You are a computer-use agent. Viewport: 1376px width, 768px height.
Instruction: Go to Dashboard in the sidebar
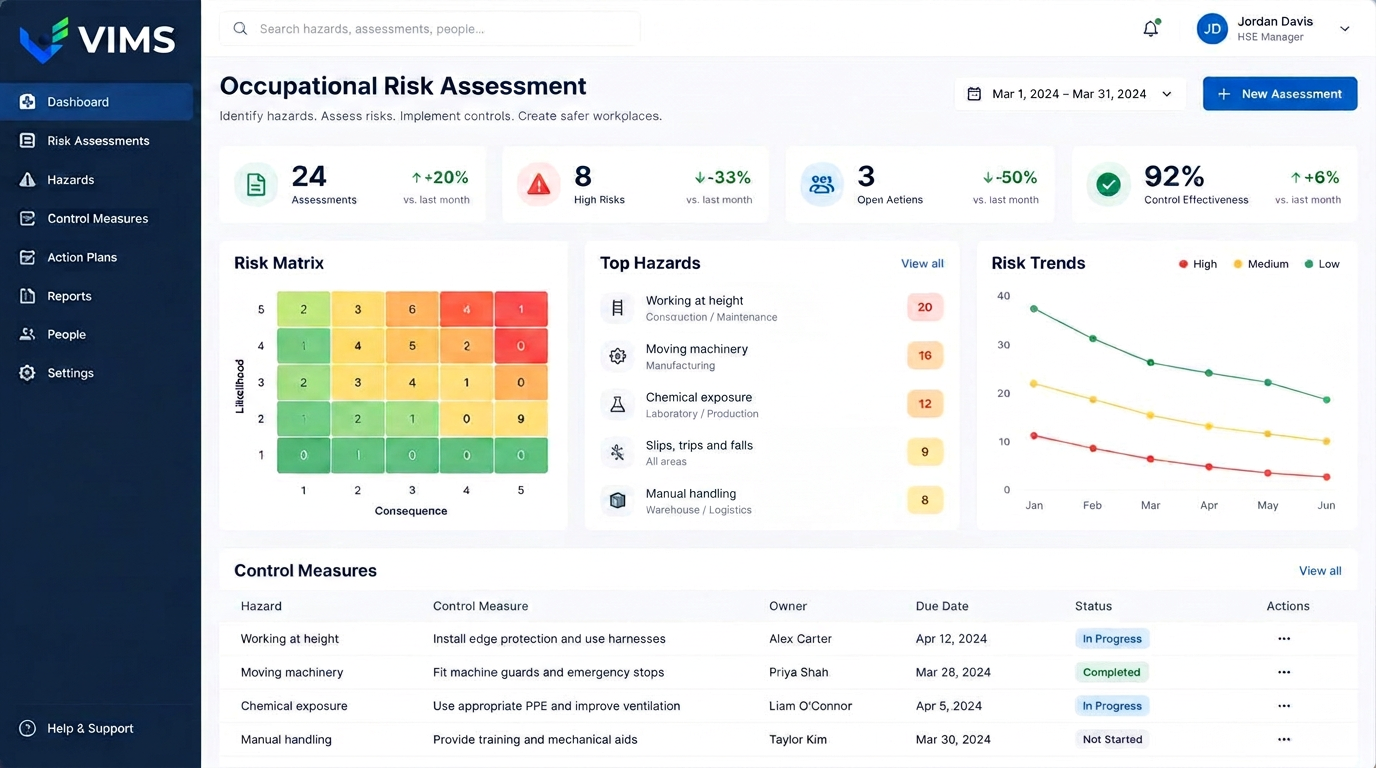pyautogui.click(x=97, y=102)
